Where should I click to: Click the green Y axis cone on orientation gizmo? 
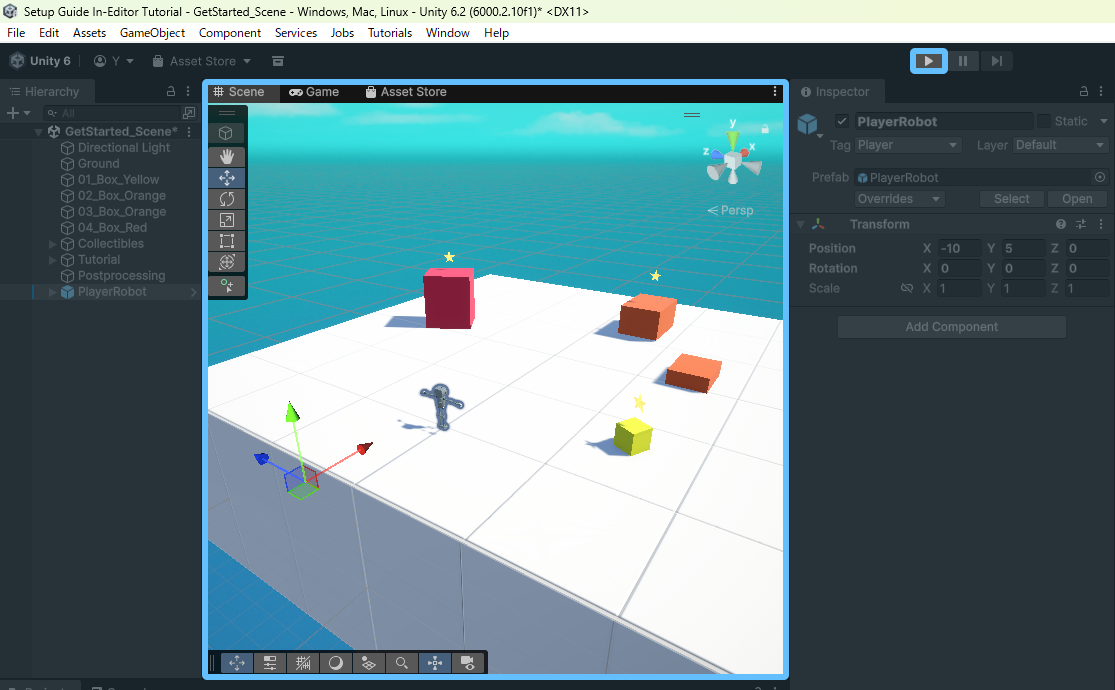pos(732,139)
